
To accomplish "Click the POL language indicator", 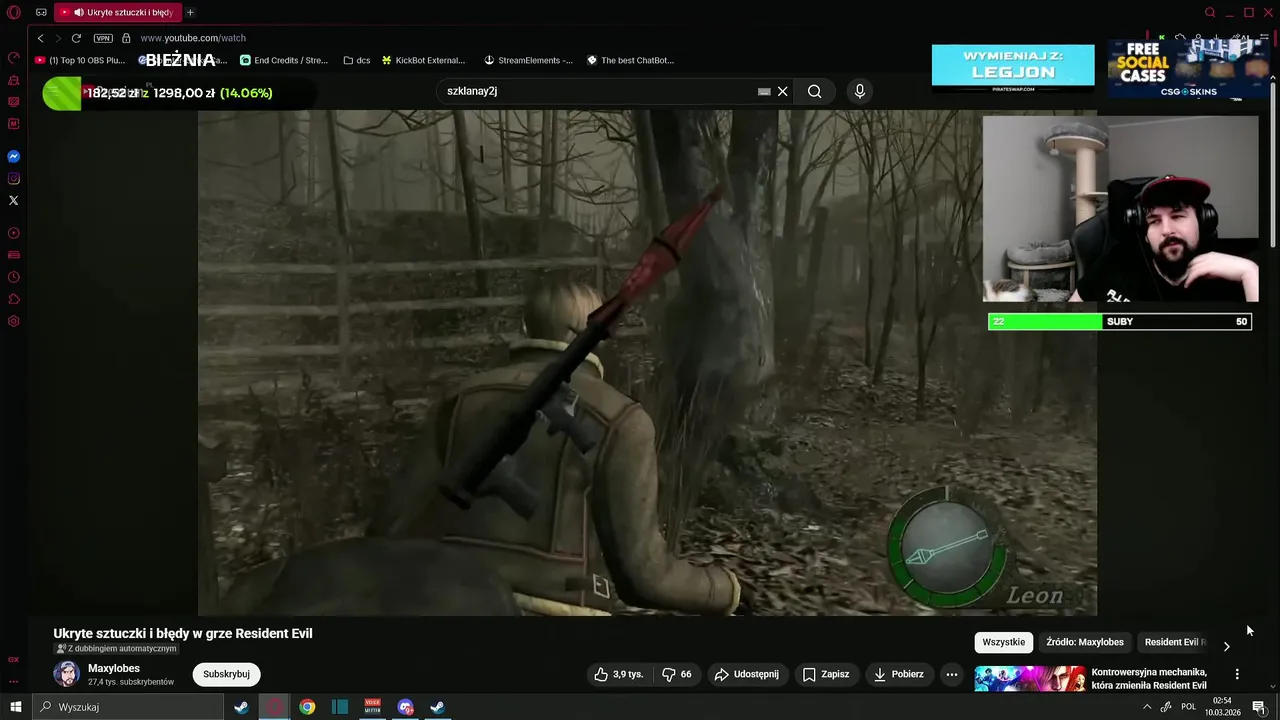I will point(1188,707).
